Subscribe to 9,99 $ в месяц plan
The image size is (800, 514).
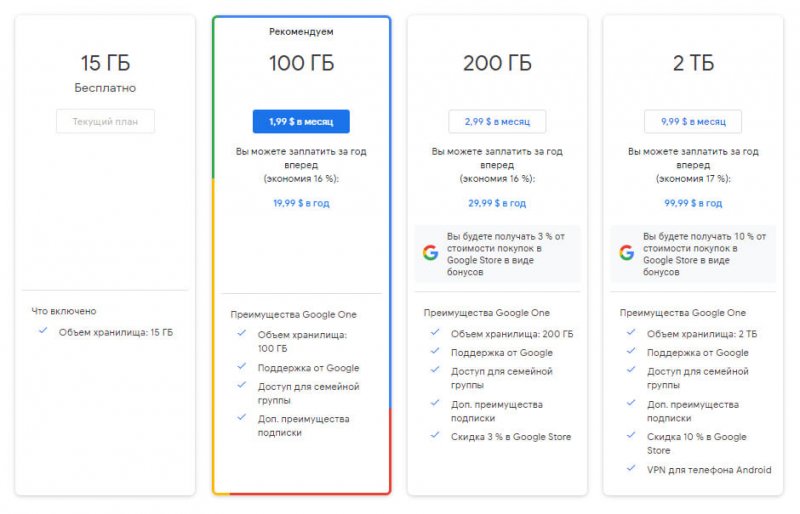pos(693,122)
